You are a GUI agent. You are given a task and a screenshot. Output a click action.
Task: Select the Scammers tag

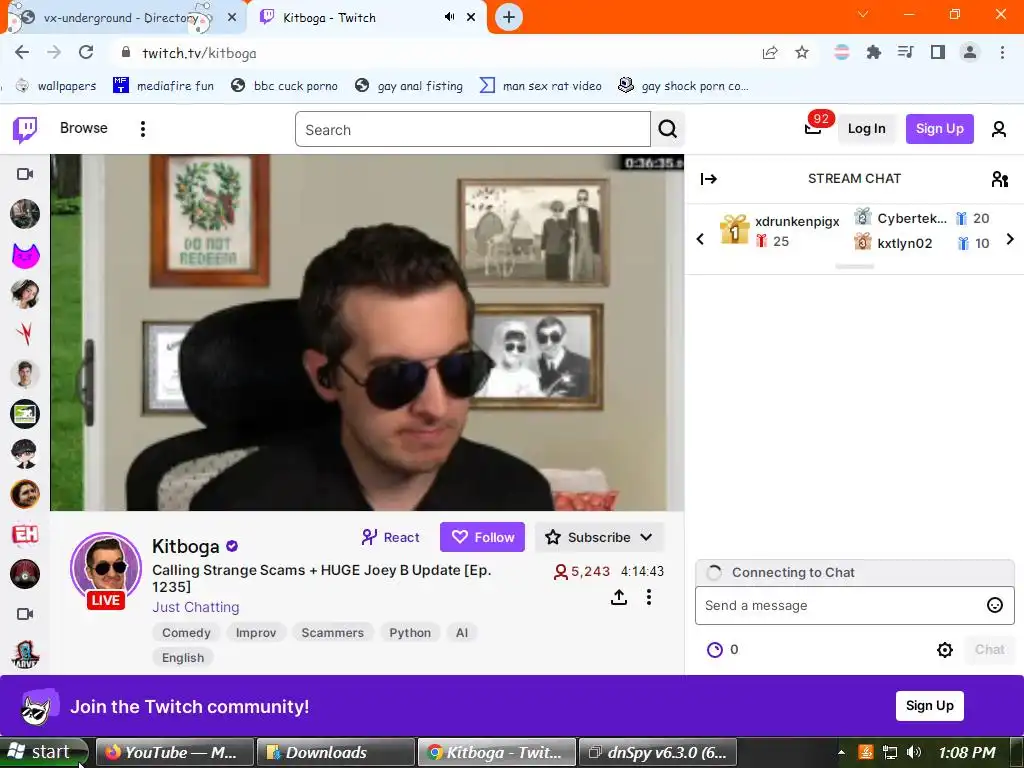click(x=332, y=633)
